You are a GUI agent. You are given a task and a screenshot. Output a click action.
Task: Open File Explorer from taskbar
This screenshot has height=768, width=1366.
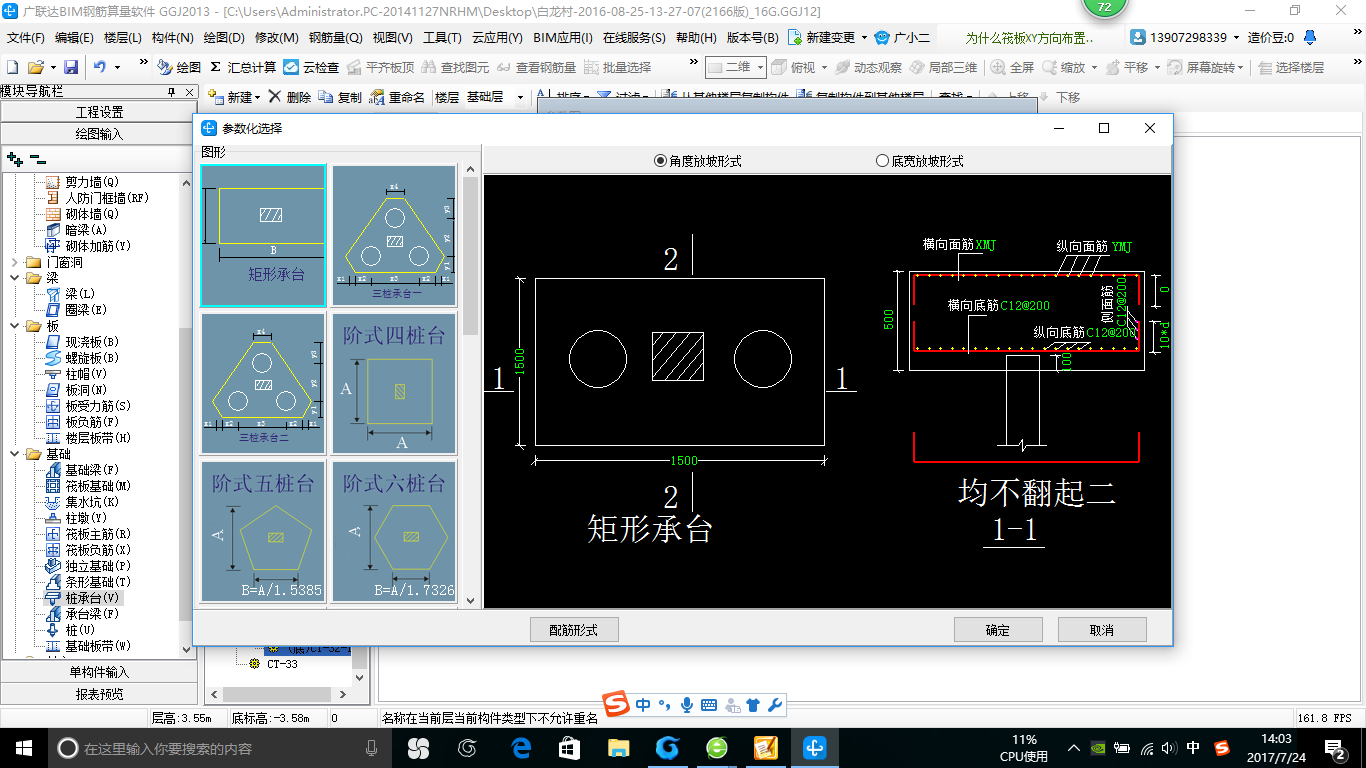coord(619,747)
